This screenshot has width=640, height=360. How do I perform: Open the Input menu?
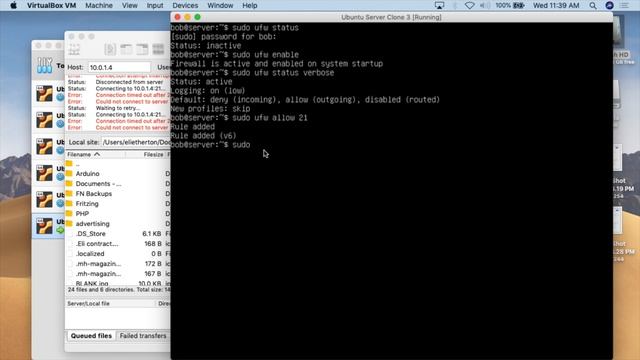(155, 6)
